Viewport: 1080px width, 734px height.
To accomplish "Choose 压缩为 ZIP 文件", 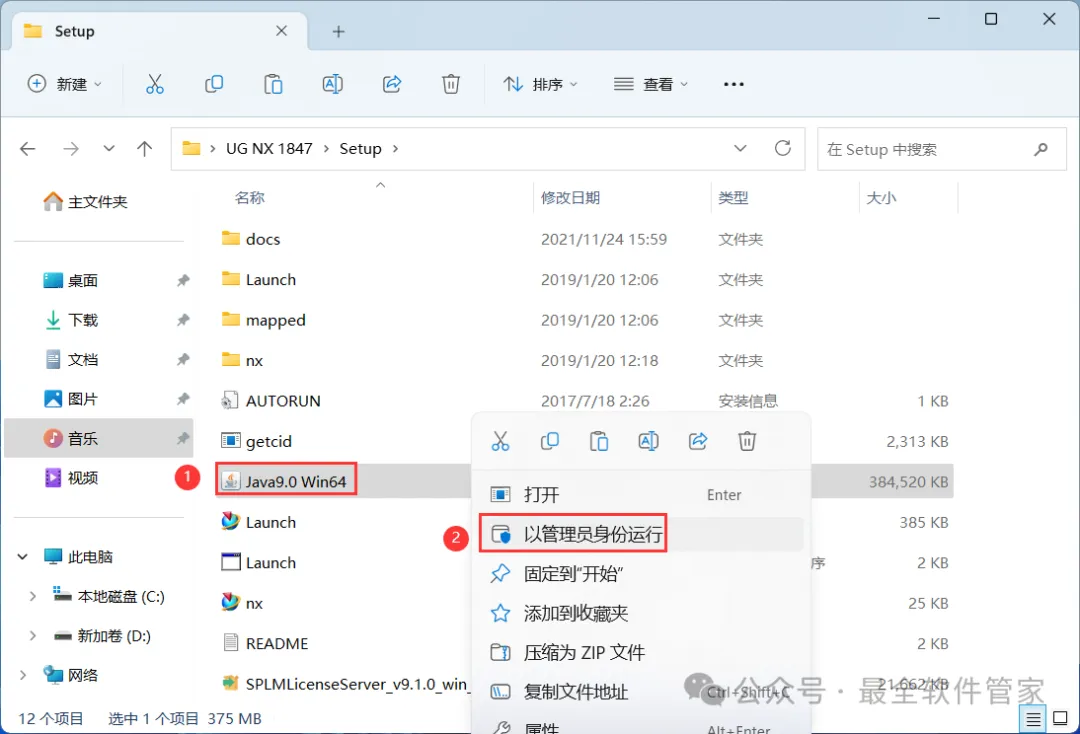I will 641,652.
